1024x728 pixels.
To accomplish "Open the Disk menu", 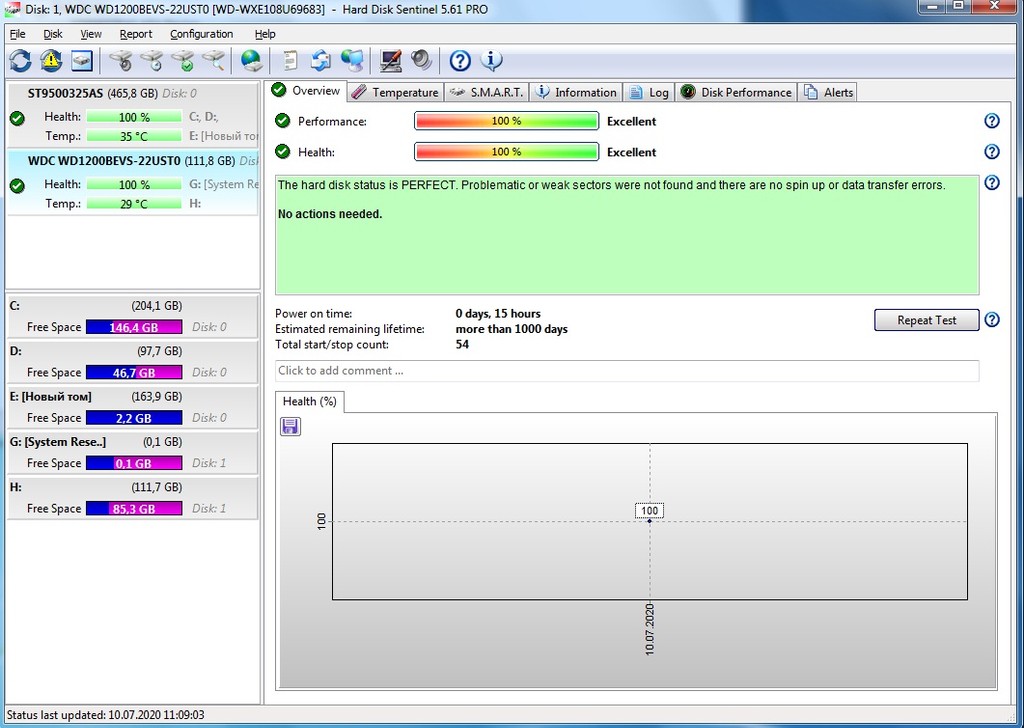I will tap(53, 34).
